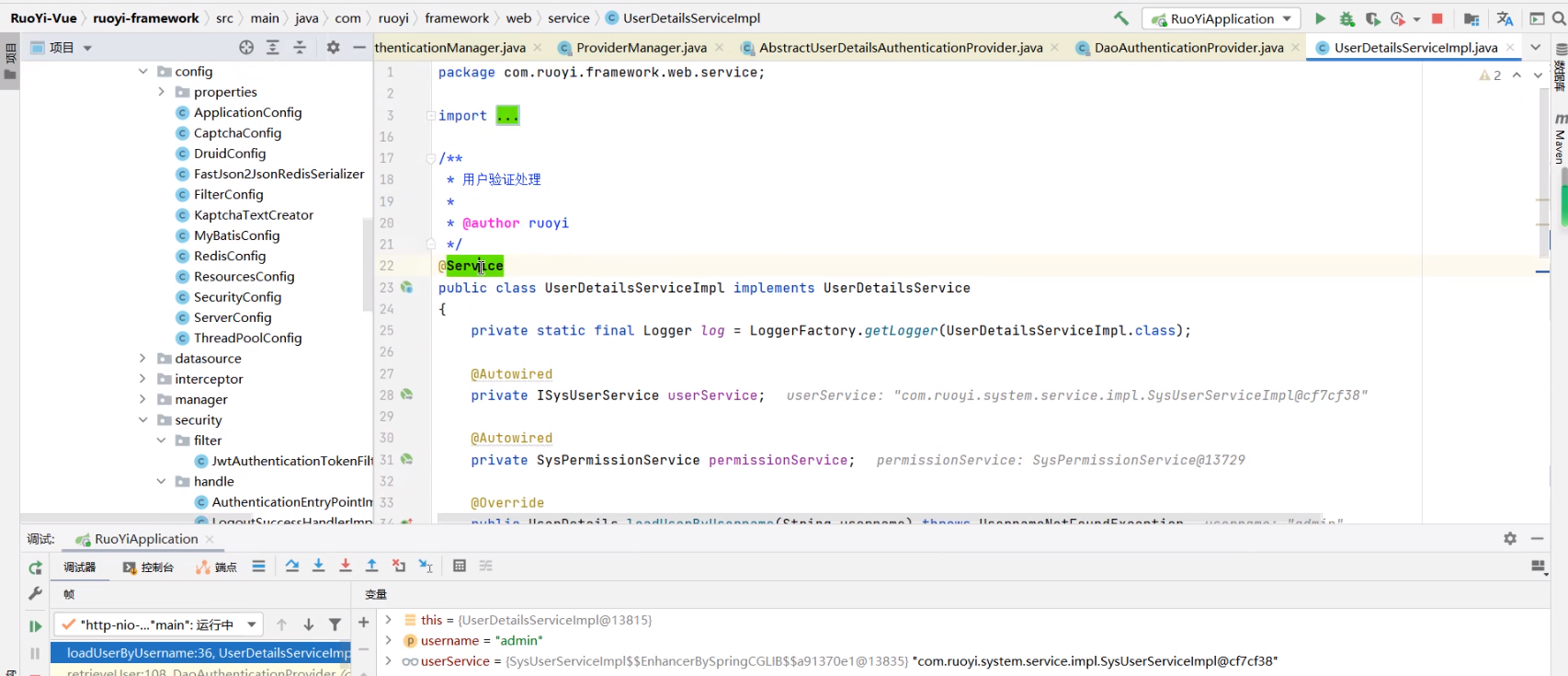Screen dimensions: 1568x676
Task: Toggle the frames filter funnel icon
Action: [x=335, y=624]
